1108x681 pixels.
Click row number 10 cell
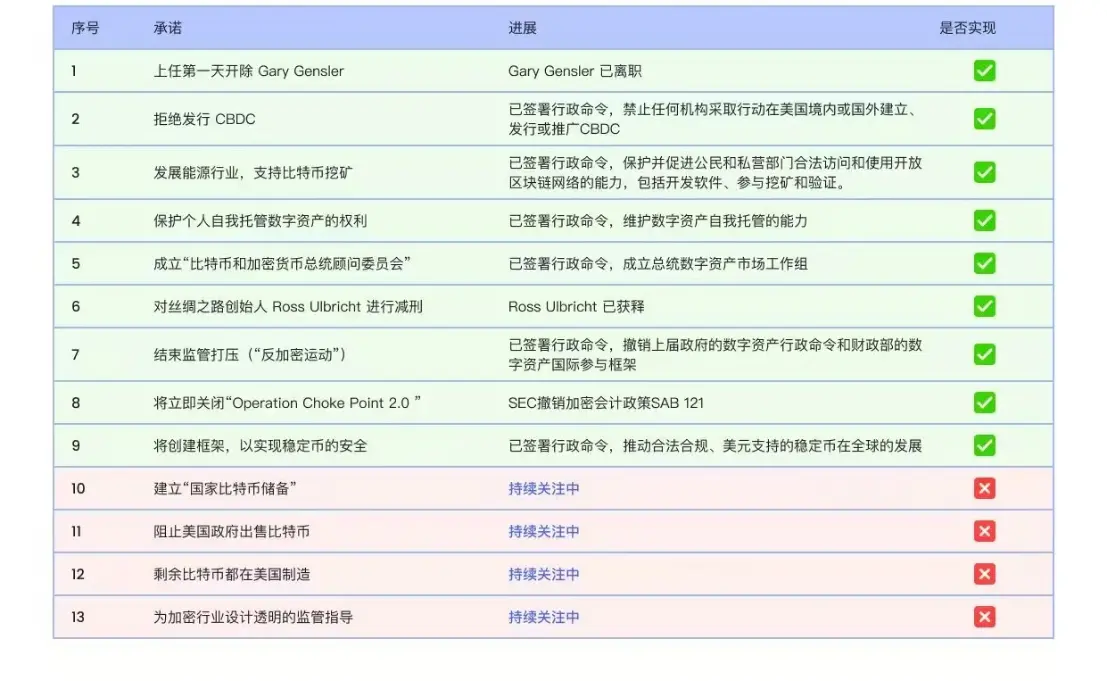(x=78, y=489)
